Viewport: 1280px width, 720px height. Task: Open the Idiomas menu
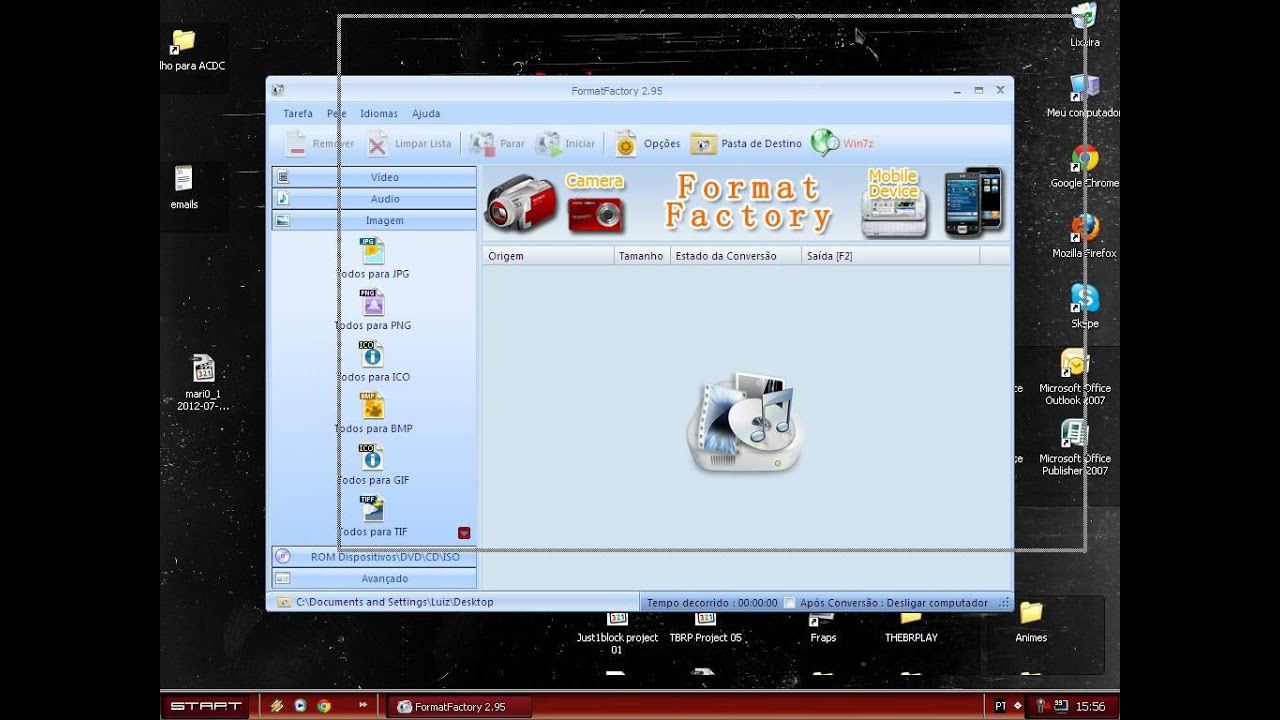pos(379,114)
